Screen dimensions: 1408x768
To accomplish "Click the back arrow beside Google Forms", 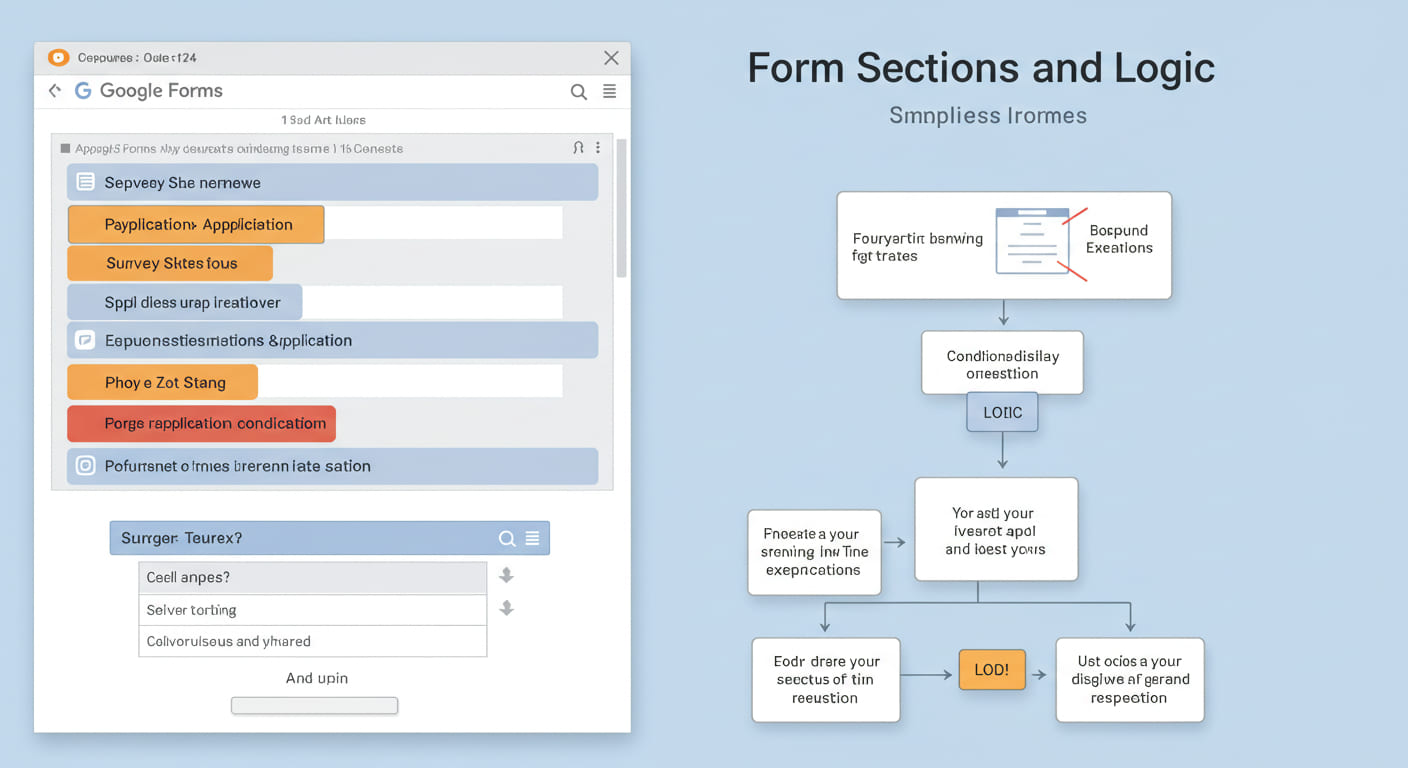I will [54, 91].
